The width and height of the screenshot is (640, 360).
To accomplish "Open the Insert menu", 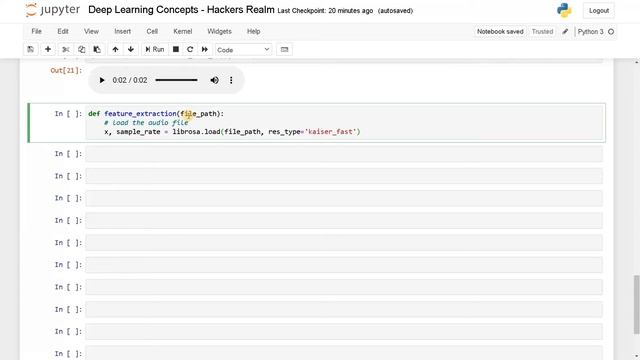I will point(122,31).
